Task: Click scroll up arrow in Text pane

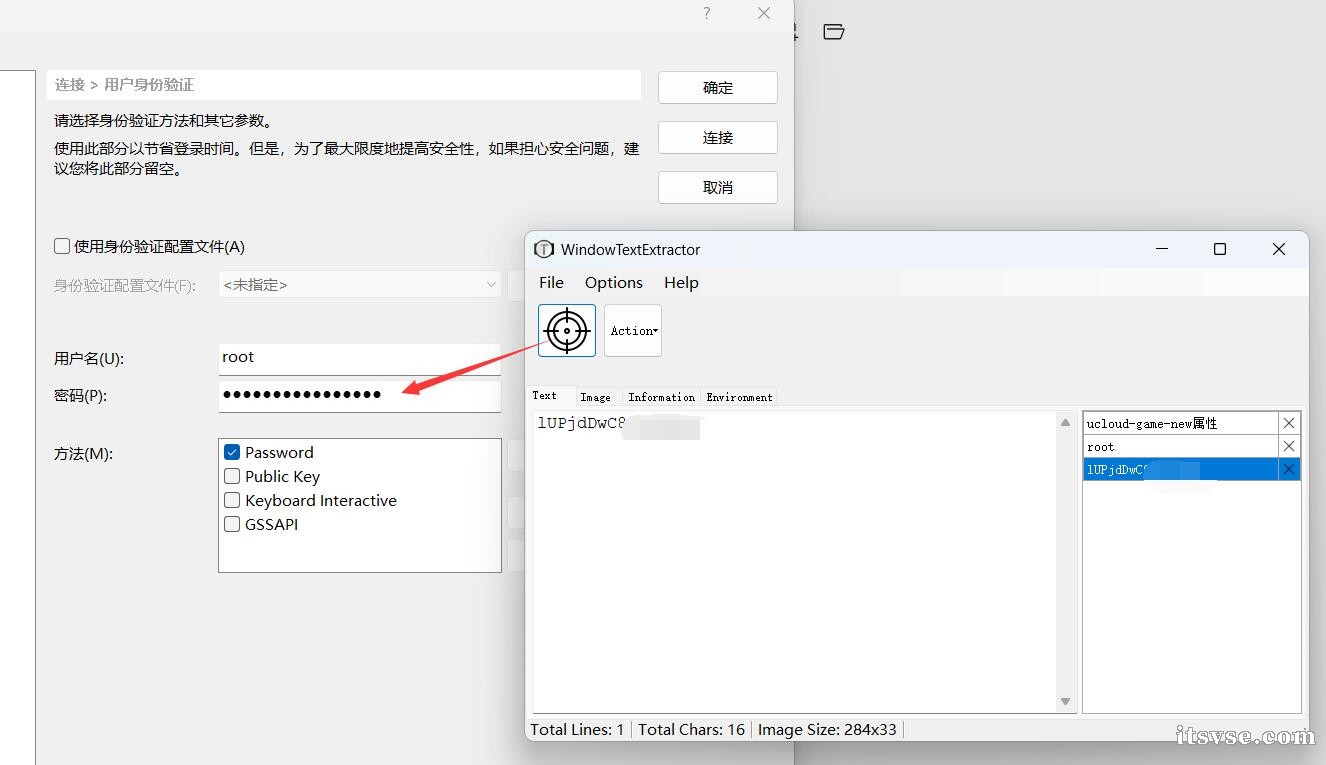Action: (1065, 423)
